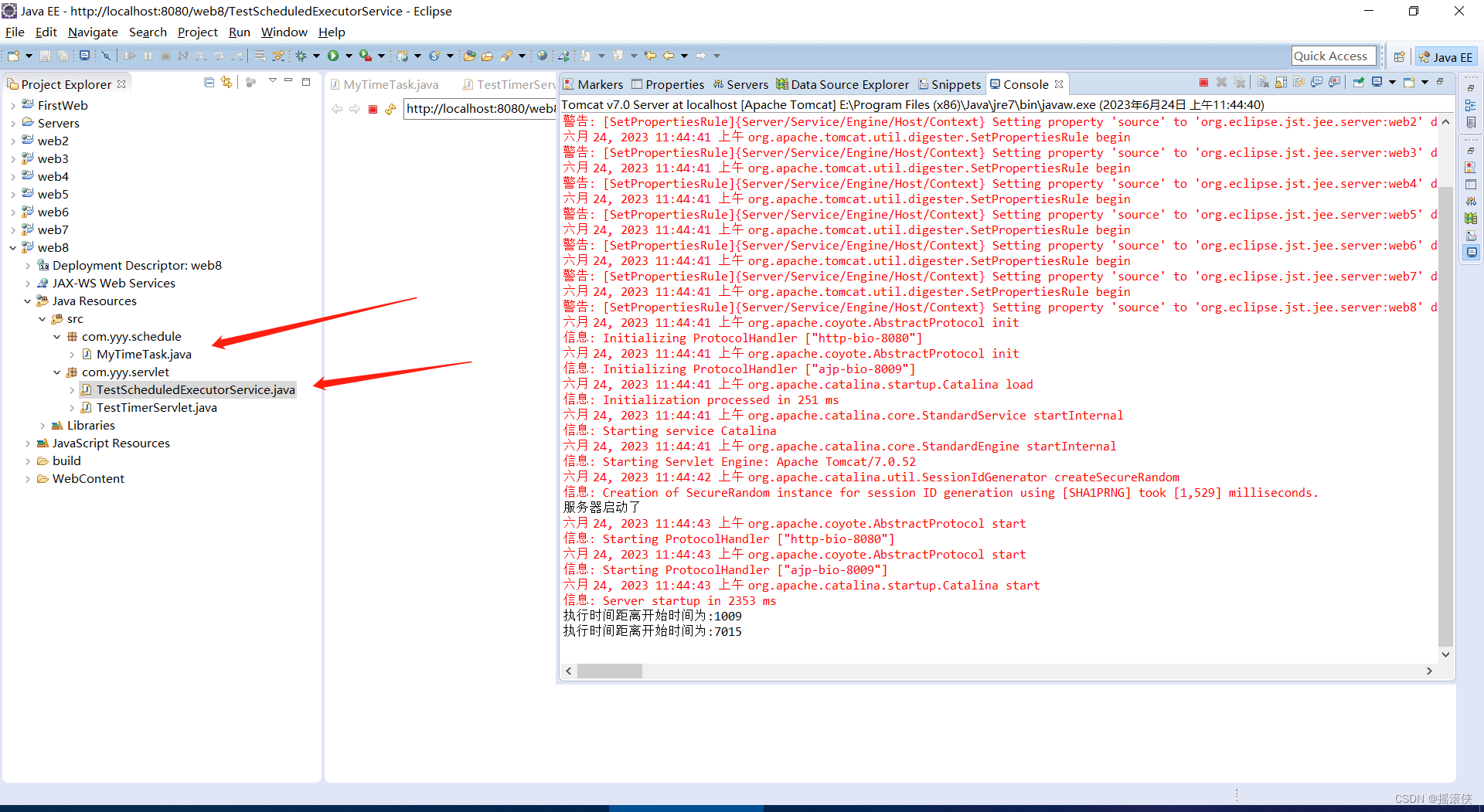This screenshot has height=812, width=1484.
Task: Open the Open Console dropdown arrow
Action: pyautogui.click(x=1424, y=82)
